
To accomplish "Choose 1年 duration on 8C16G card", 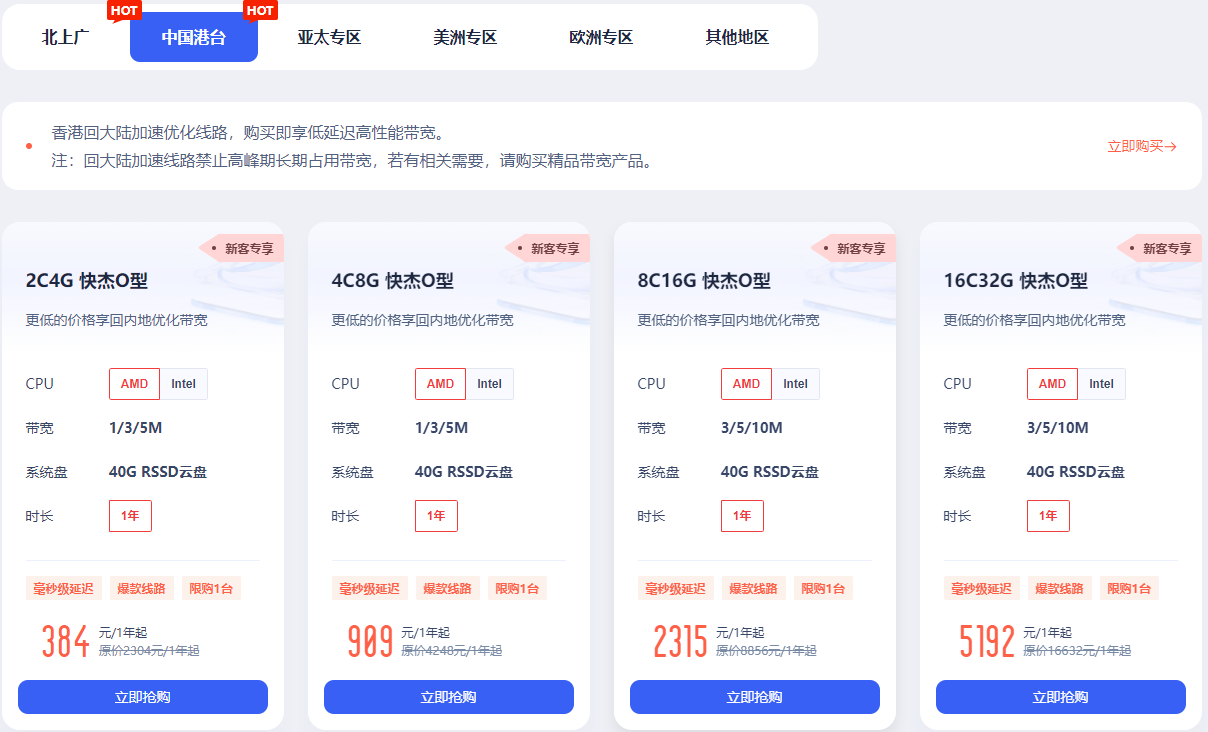I will pyautogui.click(x=742, y=516).
